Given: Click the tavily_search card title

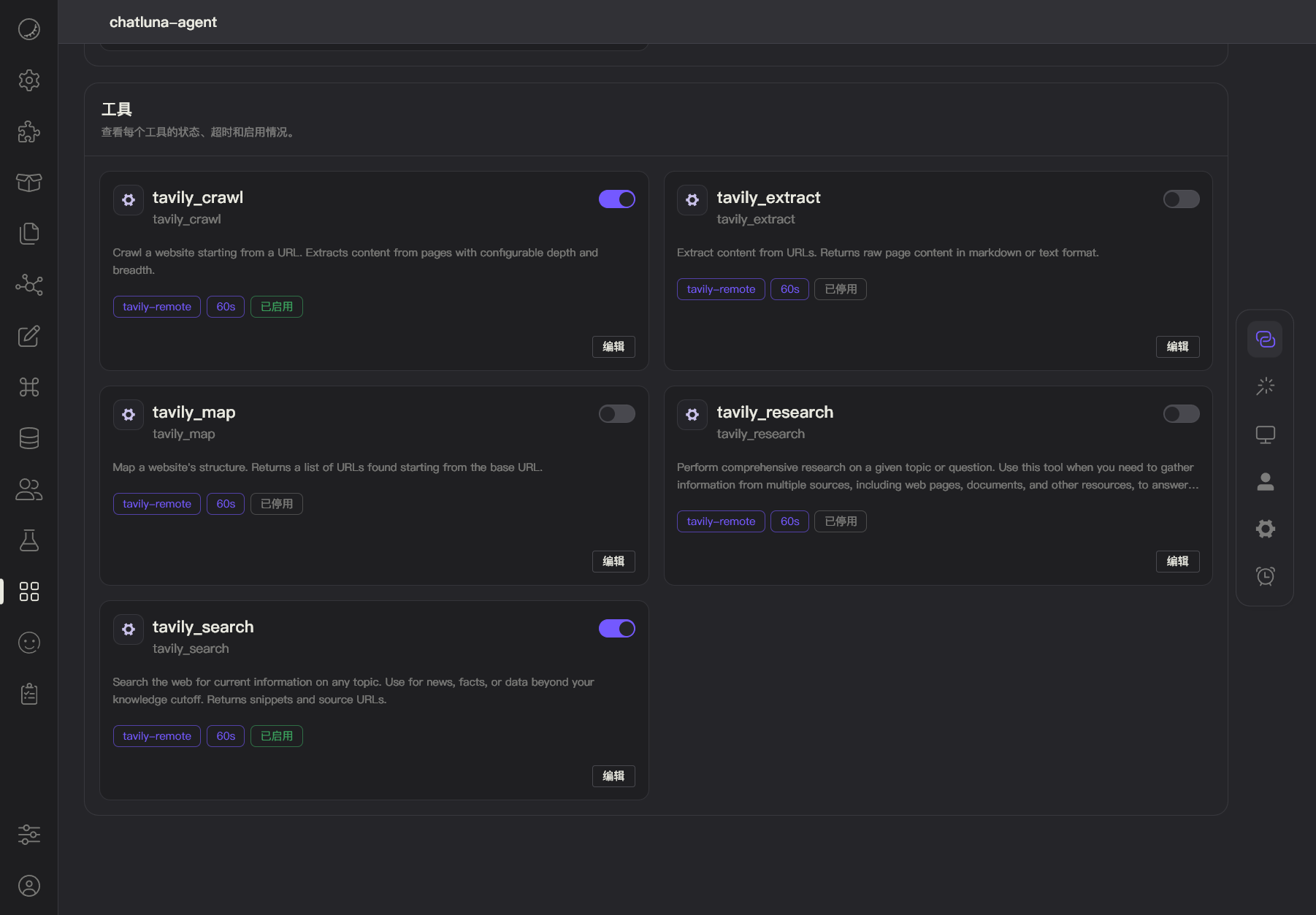Looking at the screenshot, I should click(x=203, y=627).
